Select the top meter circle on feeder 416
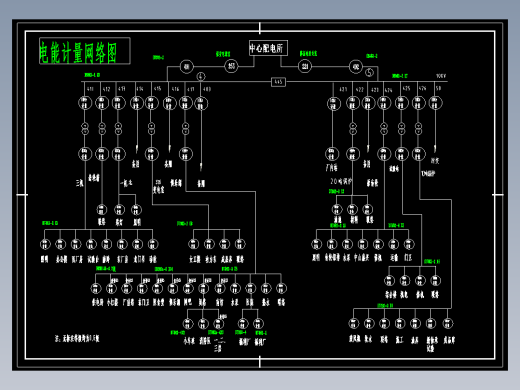This screenshot has width=520, height=390. [169, 103]
